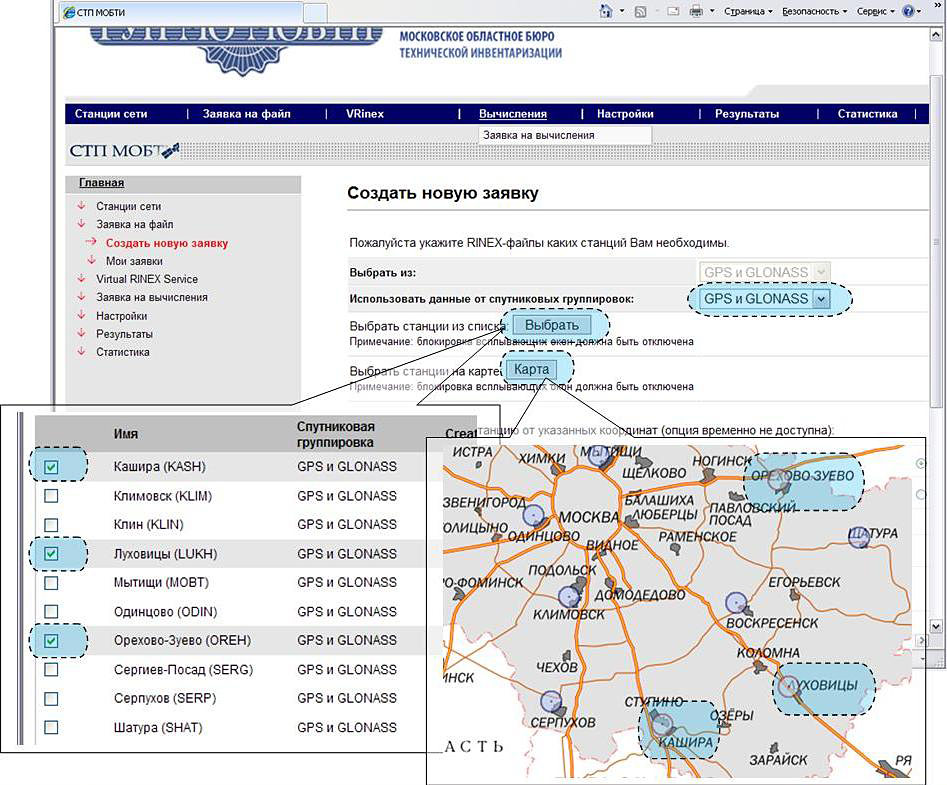The image size is (947, 785).
Task: Toggle the Климовск (KLIM) checkbox
Action: [51, 496]
